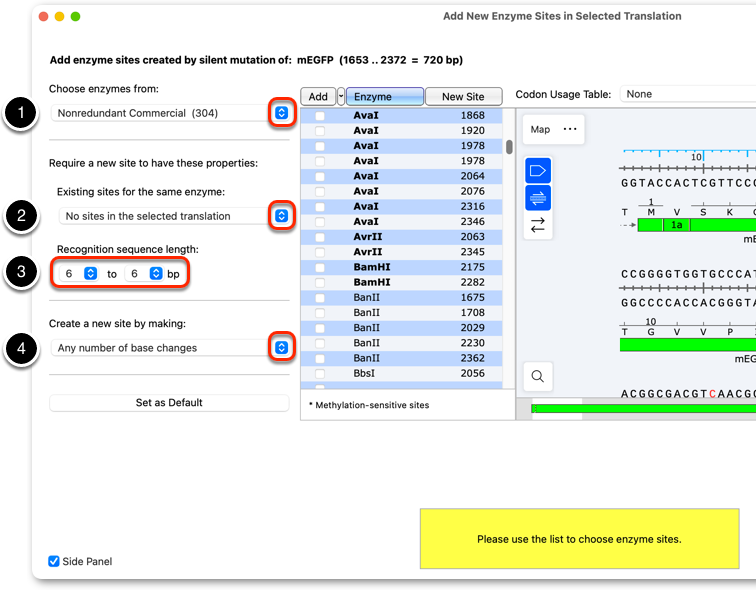Check the AvaI 1920 checkbox
Image resolution: width=756 pixels, height=590 pixels.
[x=320, y=131]
